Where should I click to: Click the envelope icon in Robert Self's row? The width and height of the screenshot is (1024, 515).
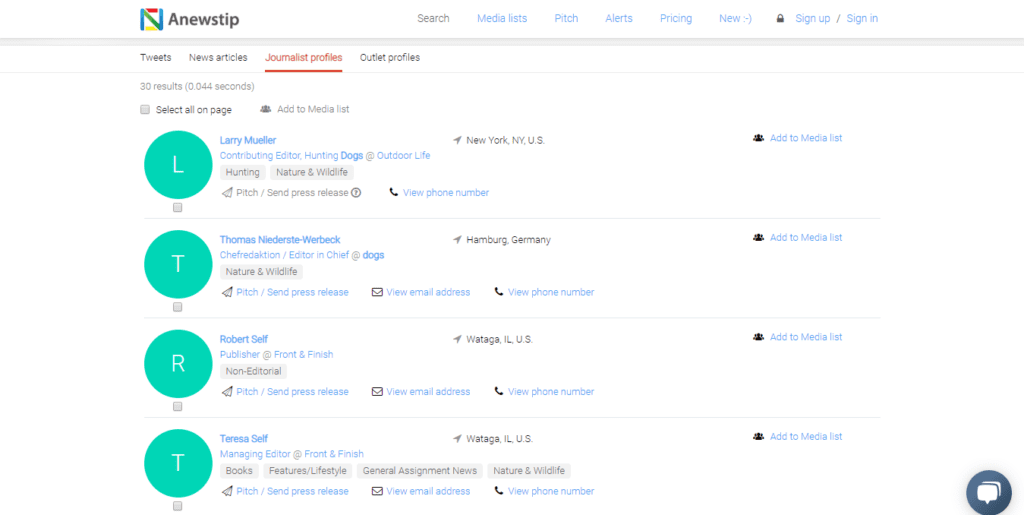pyautogui.click(x=377, y=392)
